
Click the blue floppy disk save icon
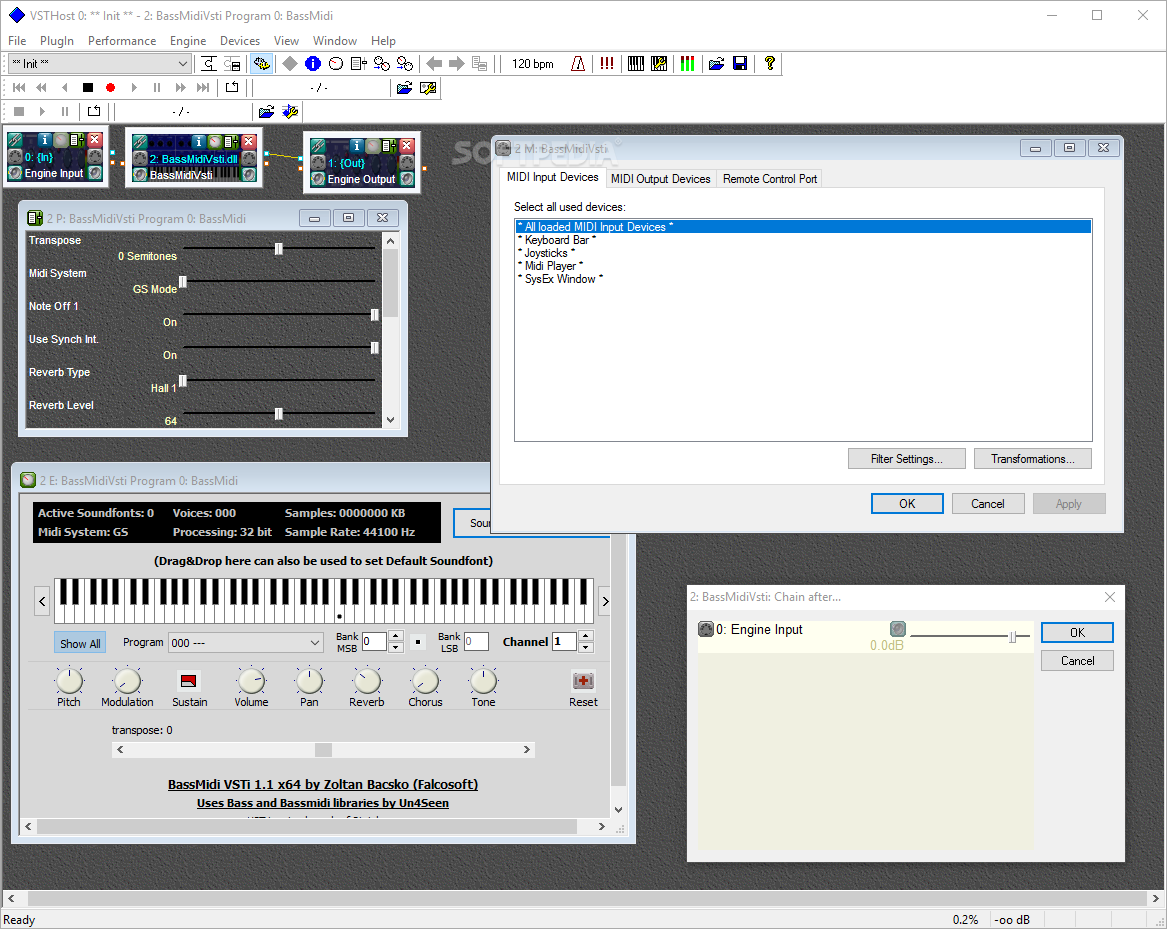tap(740, 64)
